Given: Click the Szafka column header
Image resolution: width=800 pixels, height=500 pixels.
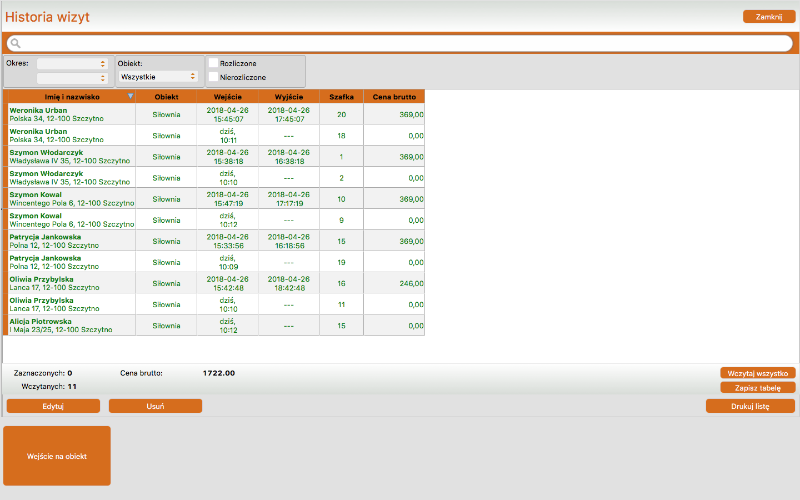Looking at the screenshot, I should click(x=341, y=96).
